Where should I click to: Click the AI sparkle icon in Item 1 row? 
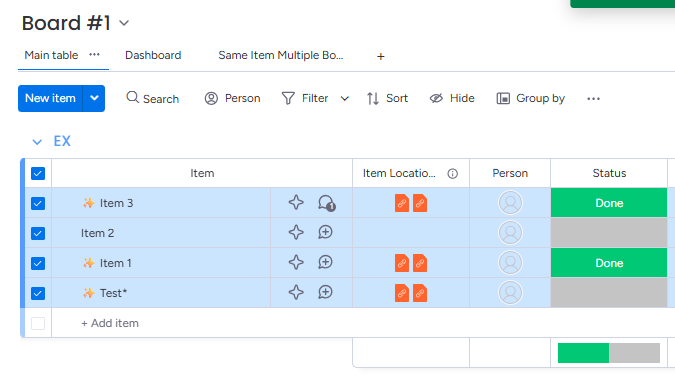[296, 263]
